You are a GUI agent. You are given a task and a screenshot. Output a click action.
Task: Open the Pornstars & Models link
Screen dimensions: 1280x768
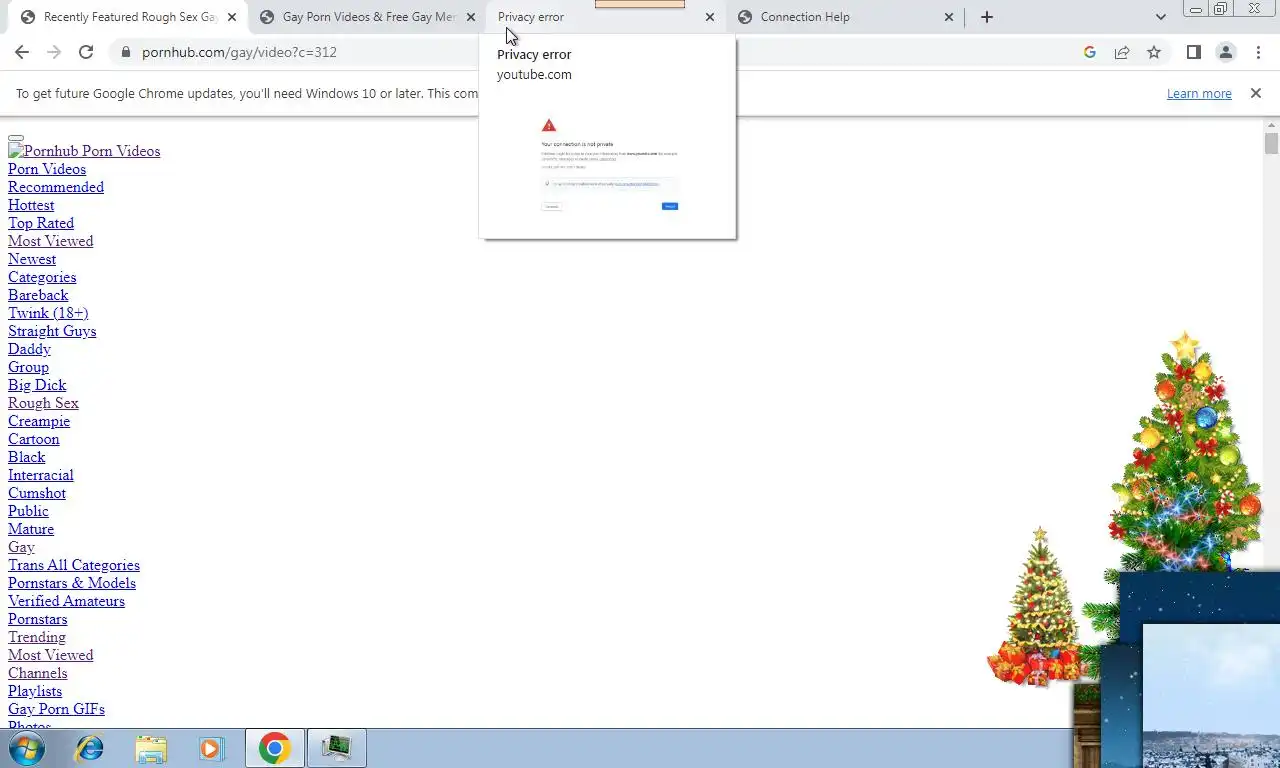pyautogui.click(x=72, y=583)
